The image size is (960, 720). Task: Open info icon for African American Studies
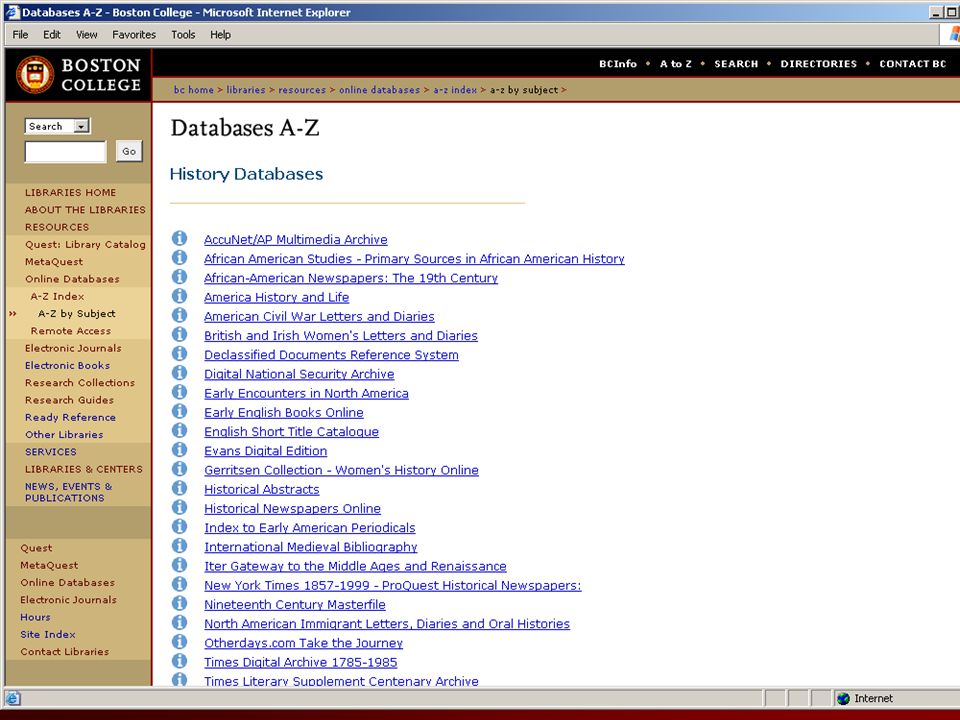179,257
